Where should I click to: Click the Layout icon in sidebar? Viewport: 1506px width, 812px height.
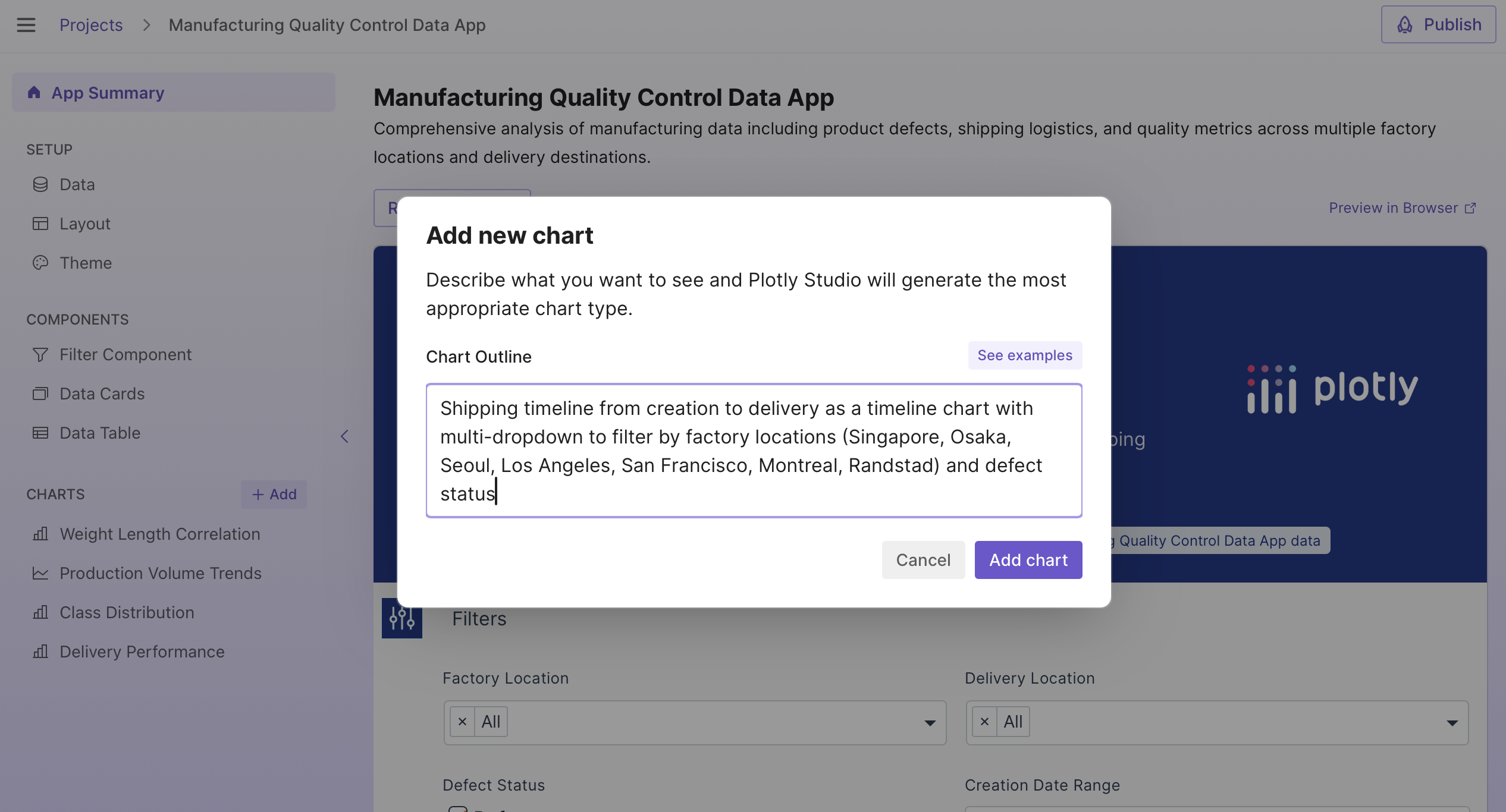pos(40,224)
